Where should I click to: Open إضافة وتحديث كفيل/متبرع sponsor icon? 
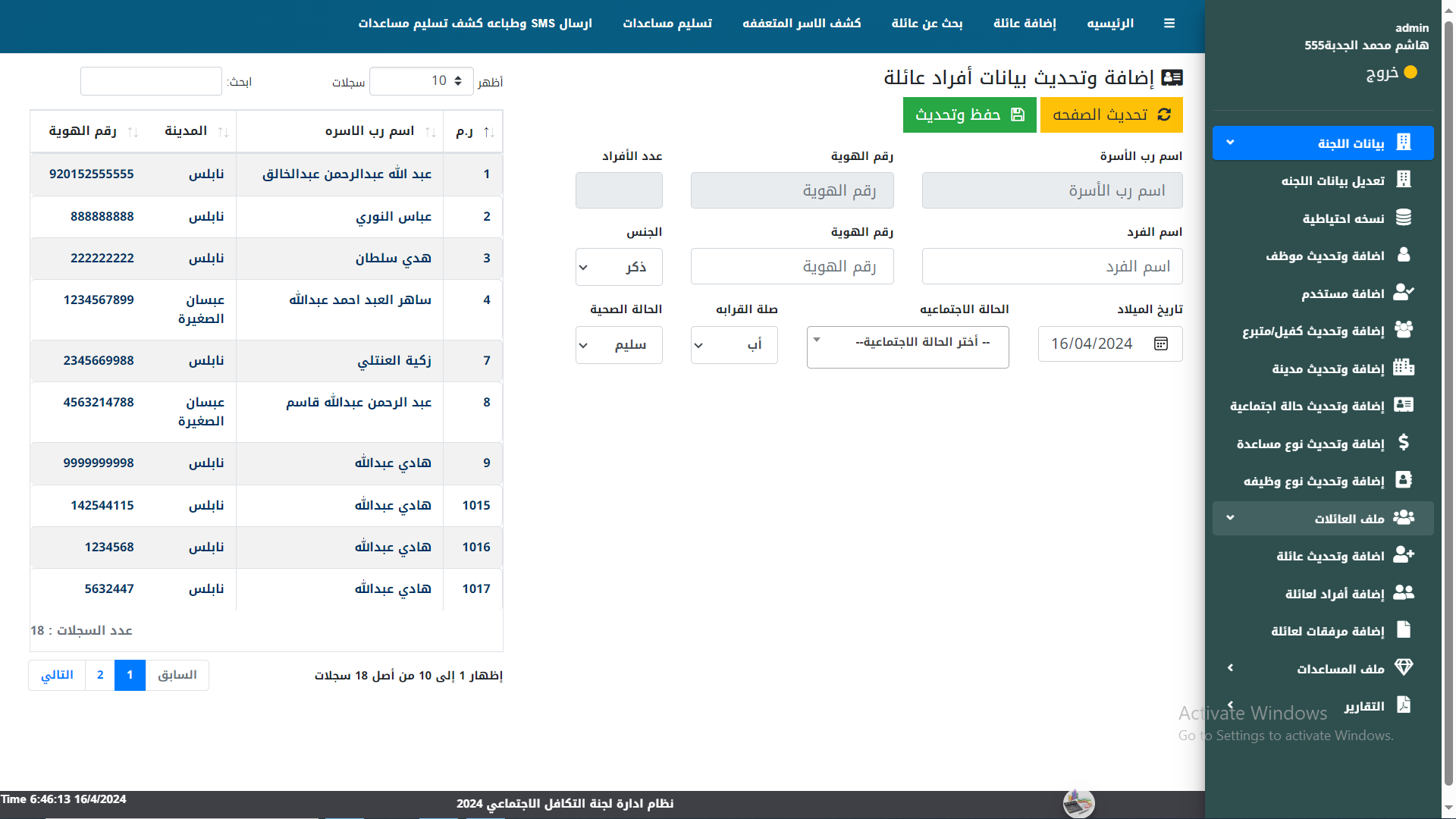pos(1404,330)
